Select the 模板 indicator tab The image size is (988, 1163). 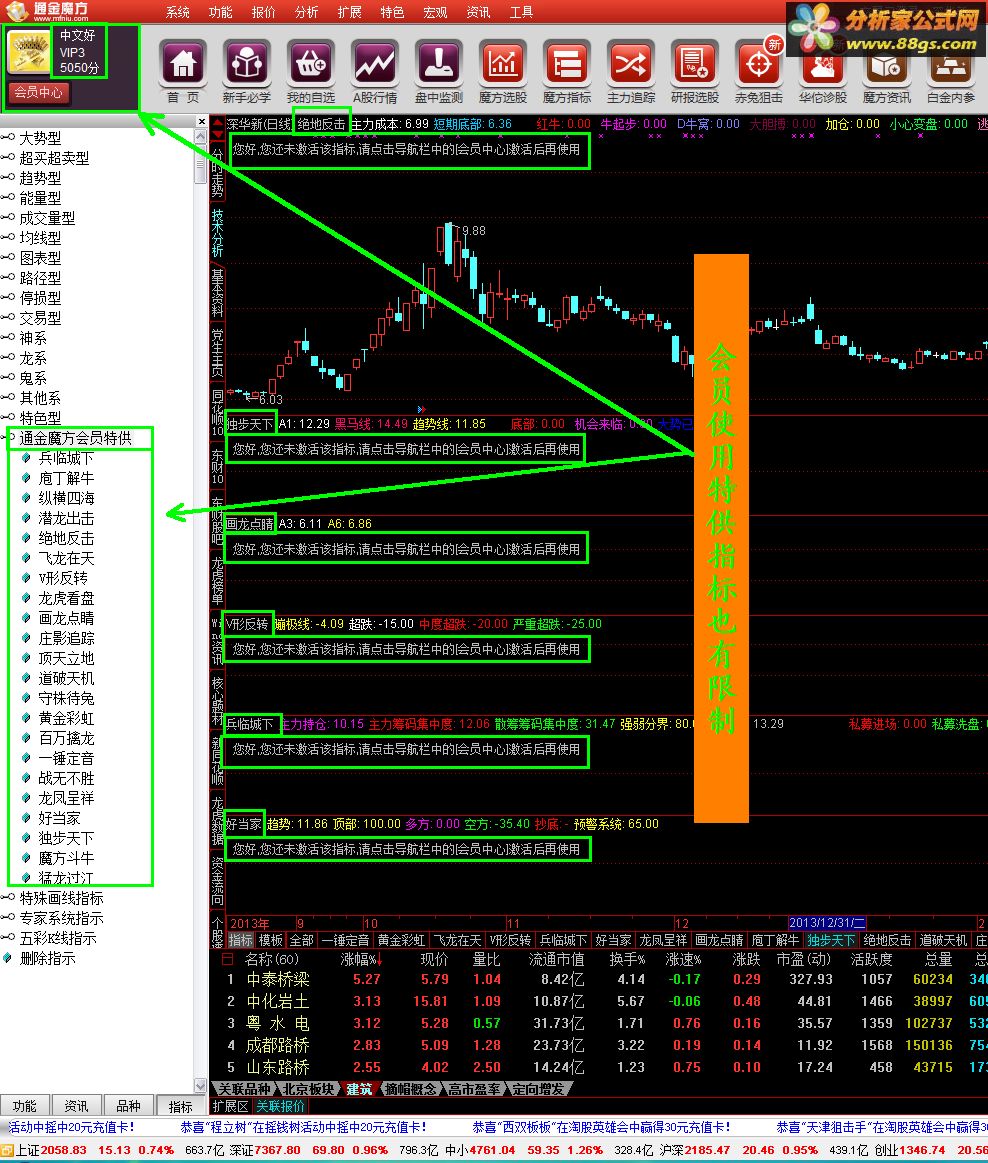[x=271, y=940]
